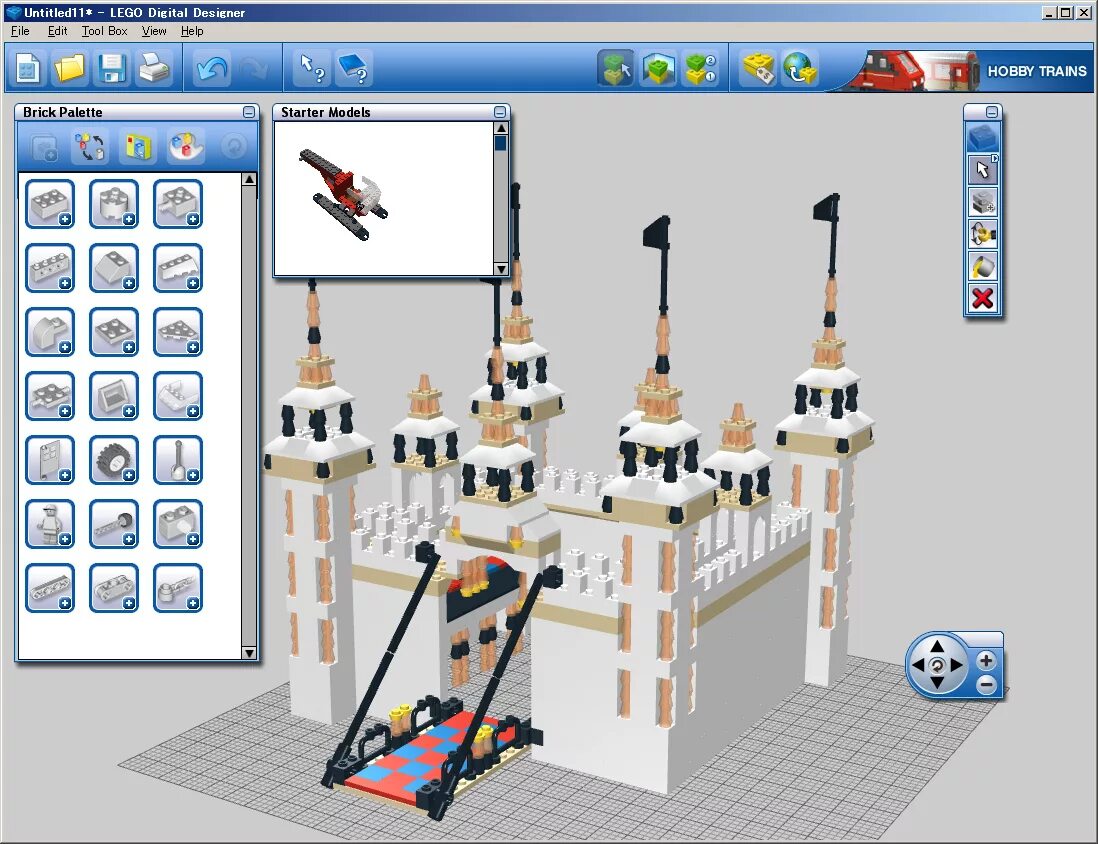
Task: Choose the Hinge rotate tool
Action: [x=982, y=235]
